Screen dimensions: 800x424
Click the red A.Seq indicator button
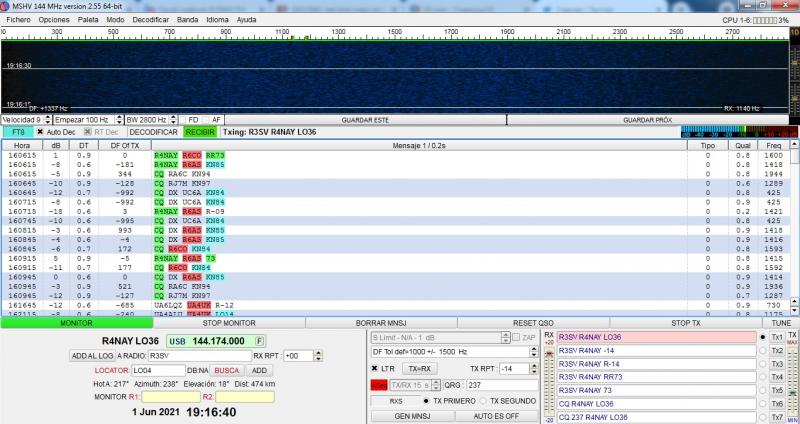click(x=379, y=385)
